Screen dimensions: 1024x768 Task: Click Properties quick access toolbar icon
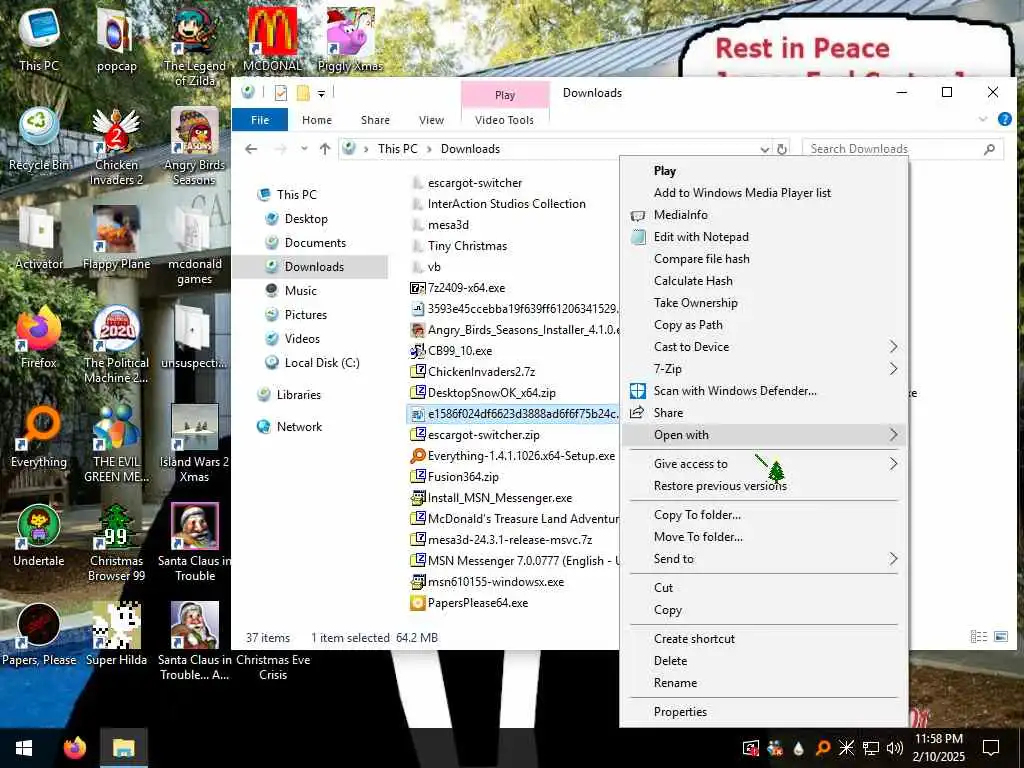[281, 93]
